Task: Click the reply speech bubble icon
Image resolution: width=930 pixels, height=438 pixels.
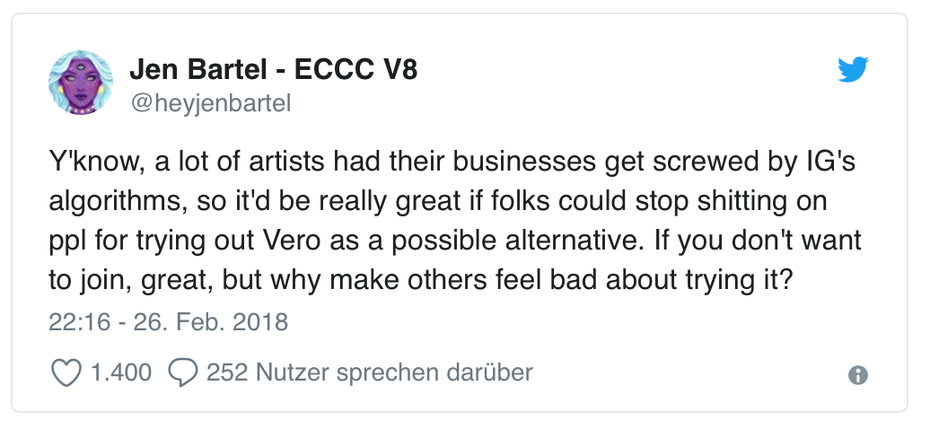Action: (183, 374)
